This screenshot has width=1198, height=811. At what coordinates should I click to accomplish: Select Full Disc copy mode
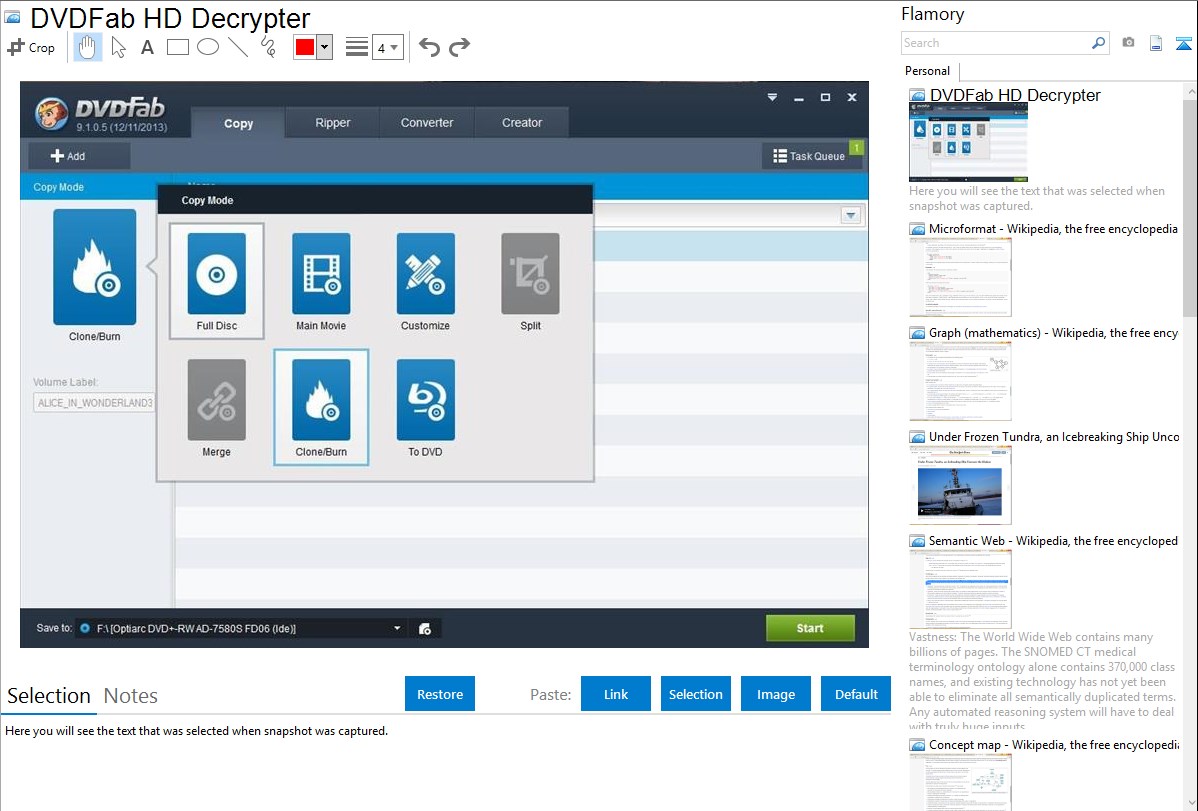217,281
